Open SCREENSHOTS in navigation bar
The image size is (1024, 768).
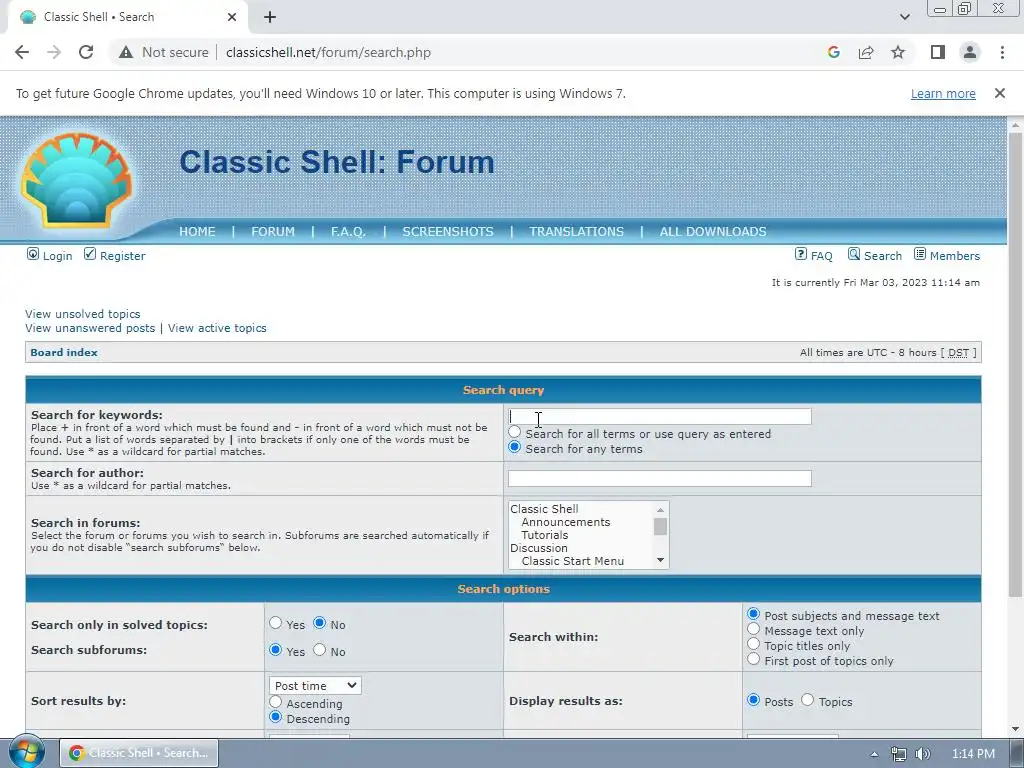coord(448,231)
